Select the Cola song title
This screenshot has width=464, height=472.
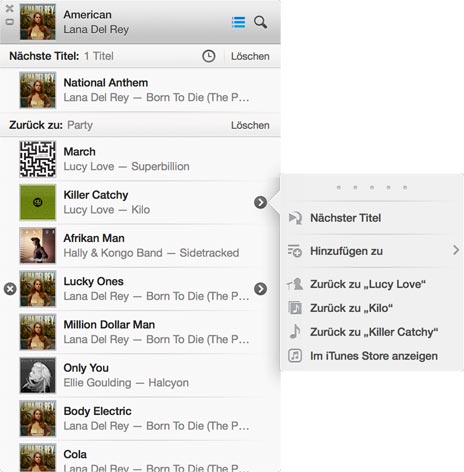coord(75,454)
